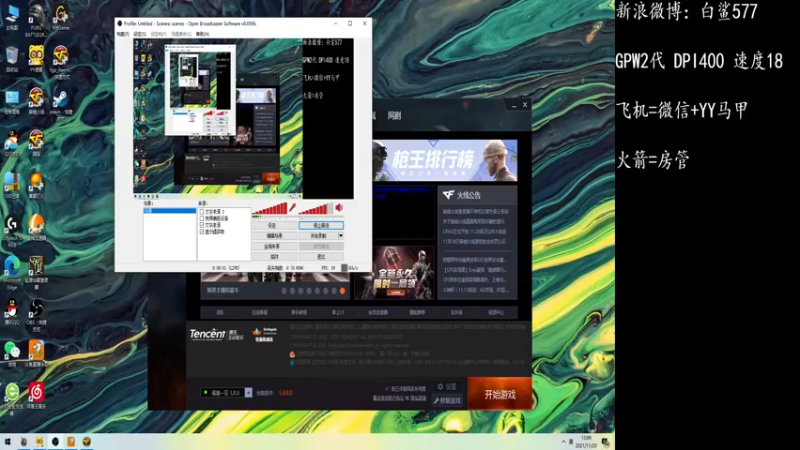Click the Tencent logo in CF launcher
The height and width of the screenshot is (450, 800).
pyautogui.click(x=207, y=334)
